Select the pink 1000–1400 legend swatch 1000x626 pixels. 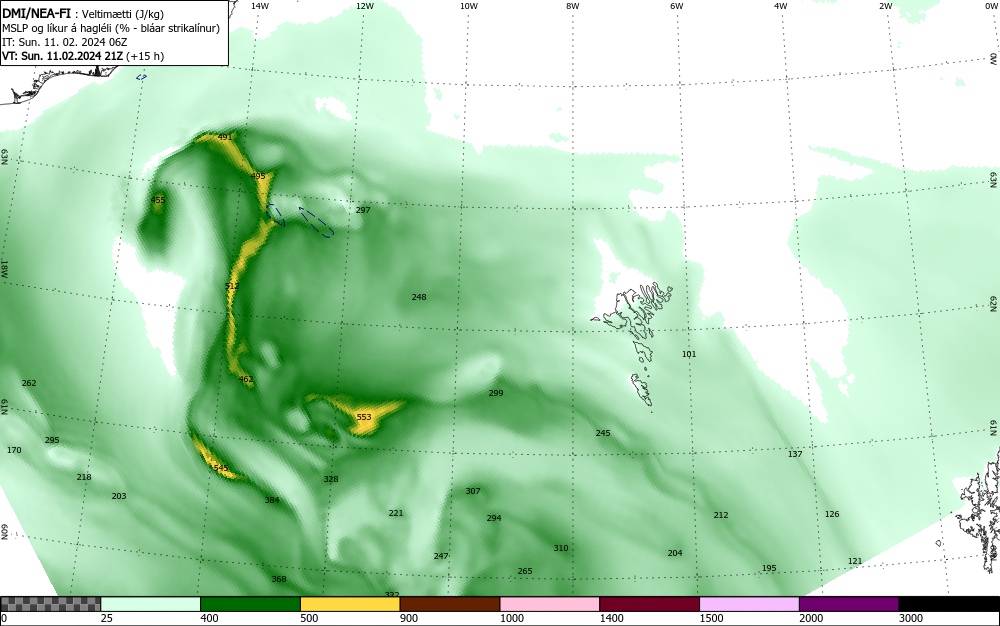pos(550,604)
